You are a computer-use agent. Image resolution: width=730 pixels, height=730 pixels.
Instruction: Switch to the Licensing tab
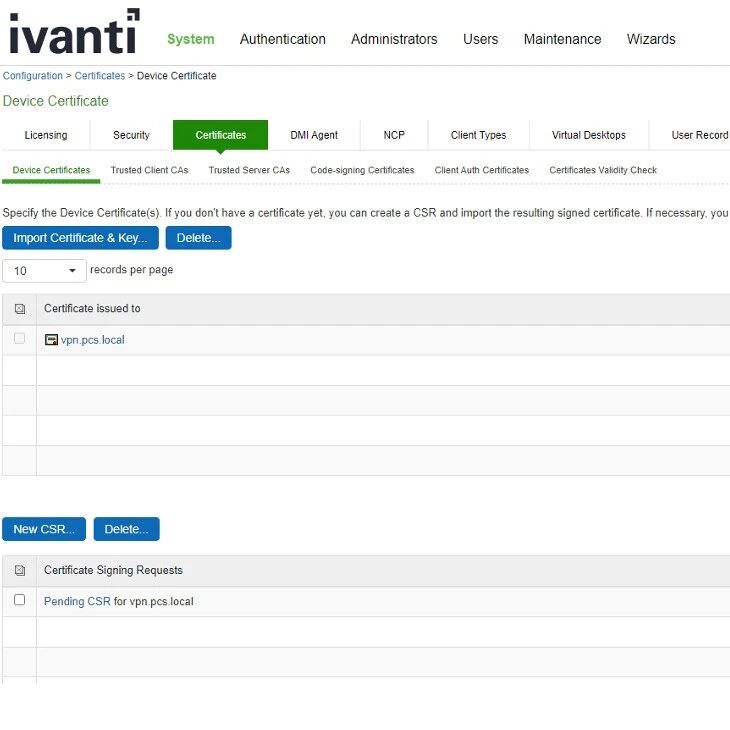point(46,135)
